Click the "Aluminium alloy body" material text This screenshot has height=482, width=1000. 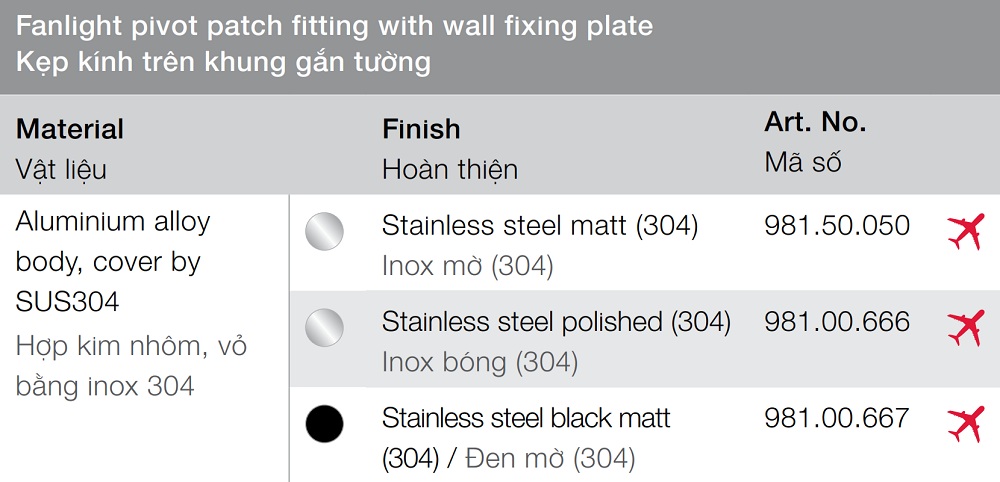[x=113, y=241]
